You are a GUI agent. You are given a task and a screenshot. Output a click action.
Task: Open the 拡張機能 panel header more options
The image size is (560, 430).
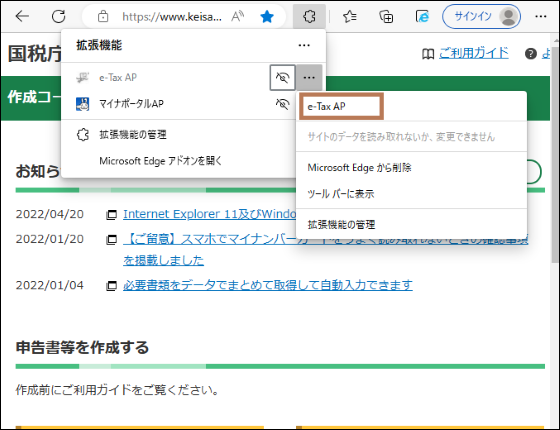pos(304,45)
